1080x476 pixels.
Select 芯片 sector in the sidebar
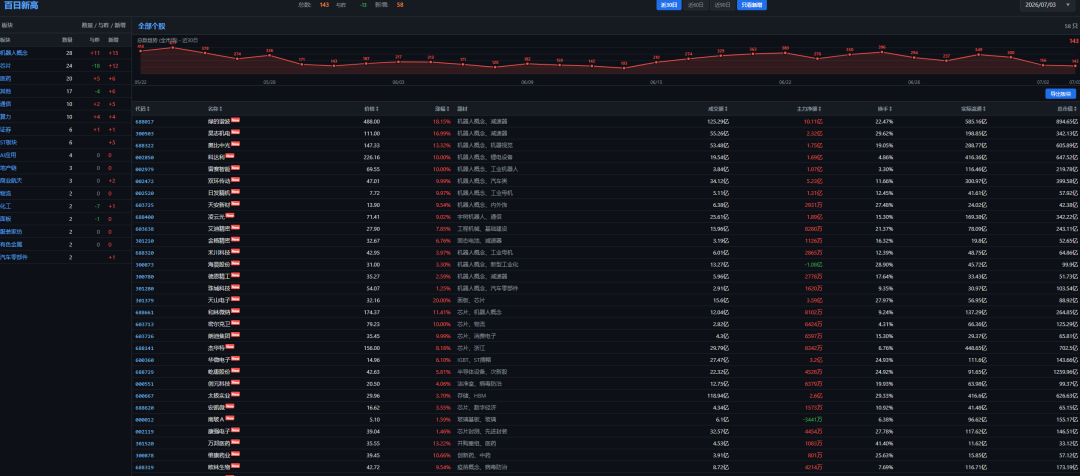6,65
